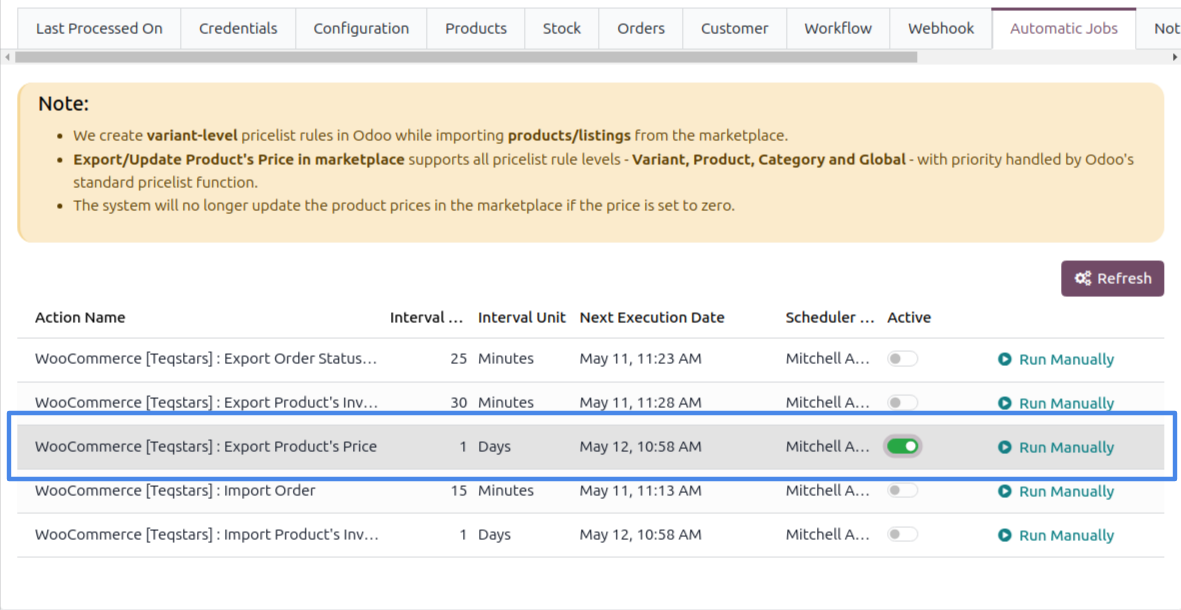Click May 11, 11:13 AM execution date
The width and height of the screenshot is (1181, 610).
coord(640,490)
